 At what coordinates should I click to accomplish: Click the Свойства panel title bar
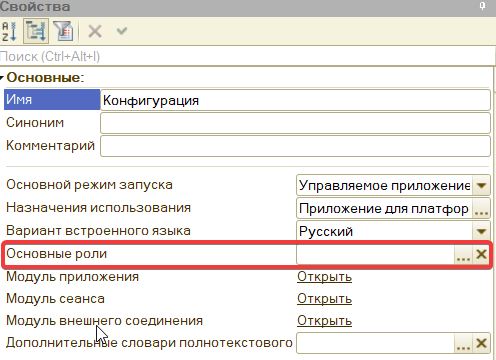tap(248, 7)
